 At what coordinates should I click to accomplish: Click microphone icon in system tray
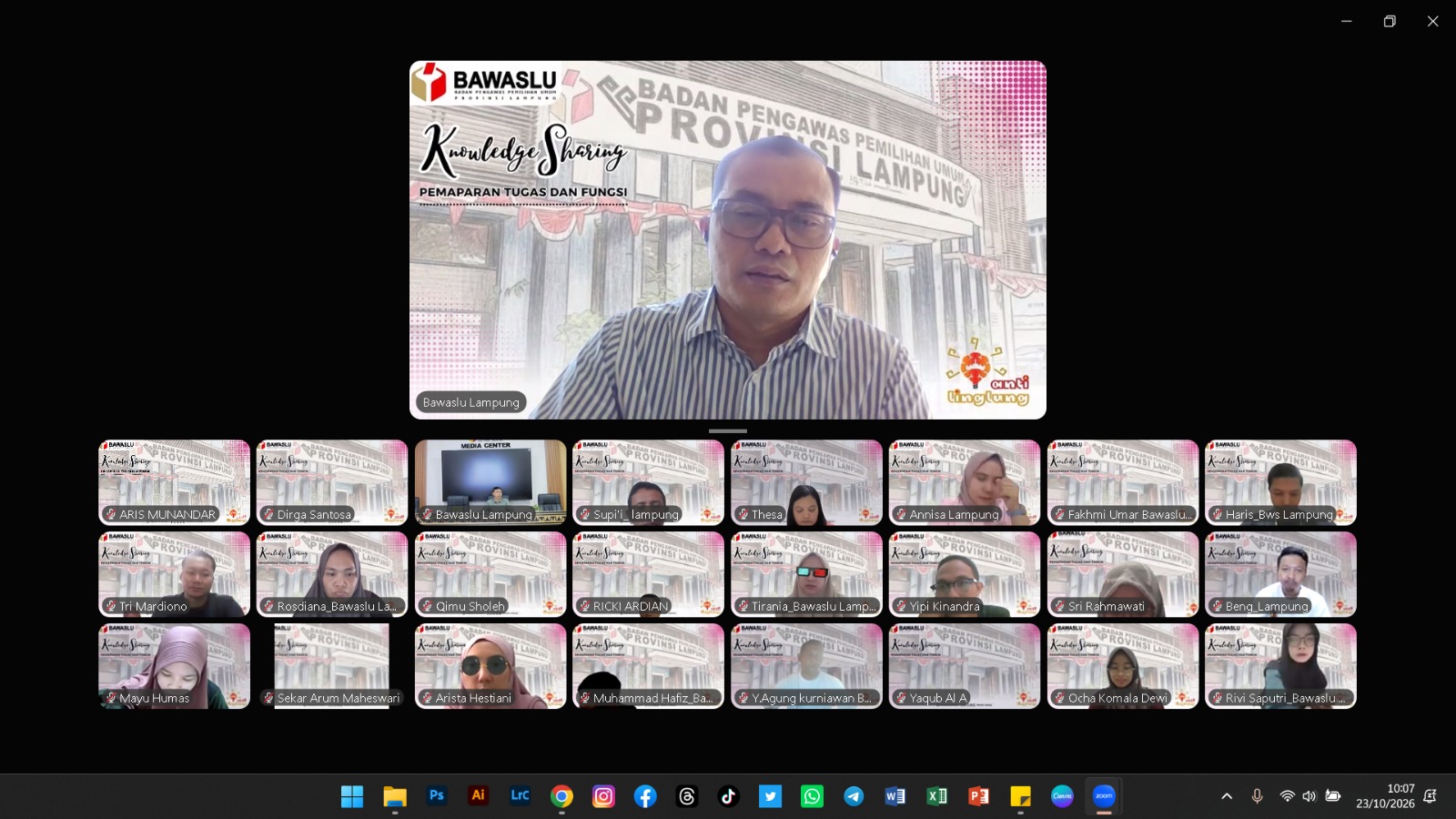[x=1257, y=796]
